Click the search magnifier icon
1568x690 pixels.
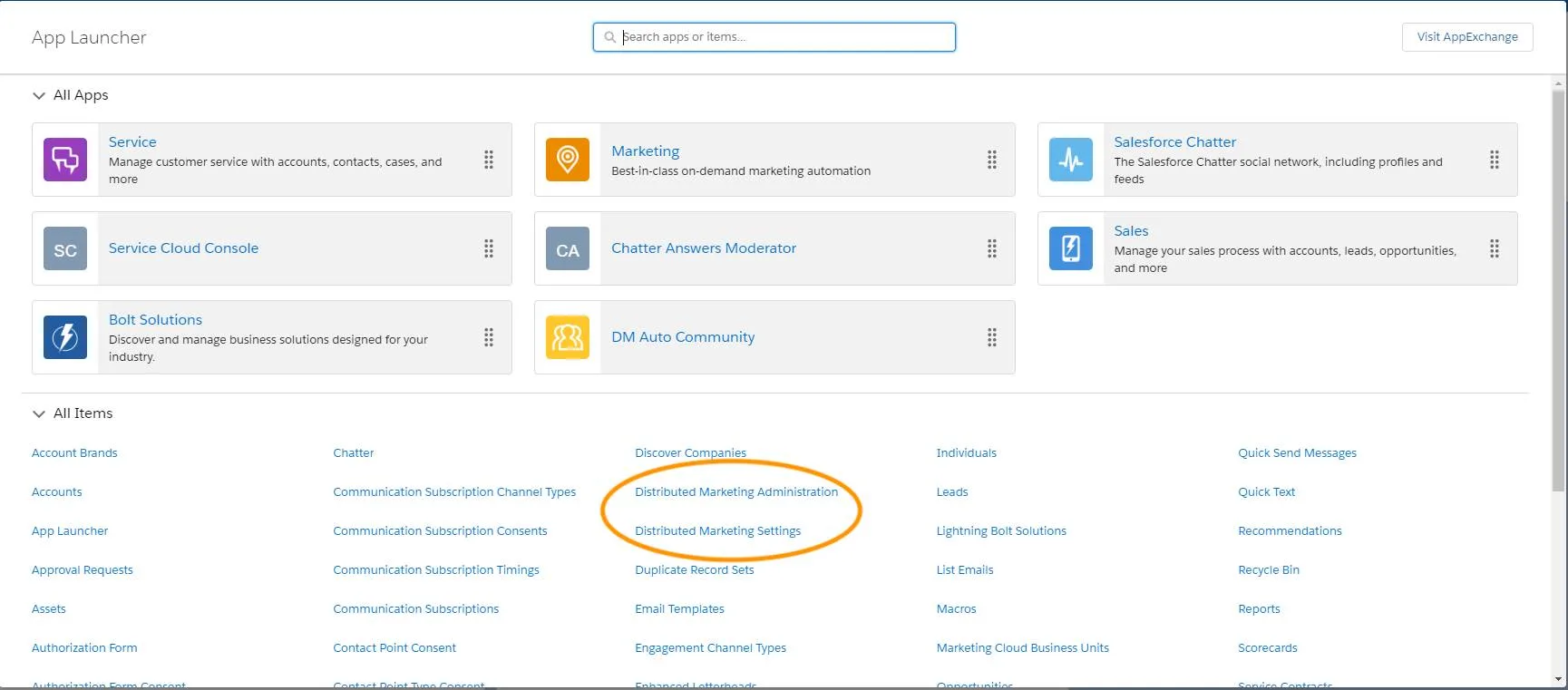tap(609, 37)
